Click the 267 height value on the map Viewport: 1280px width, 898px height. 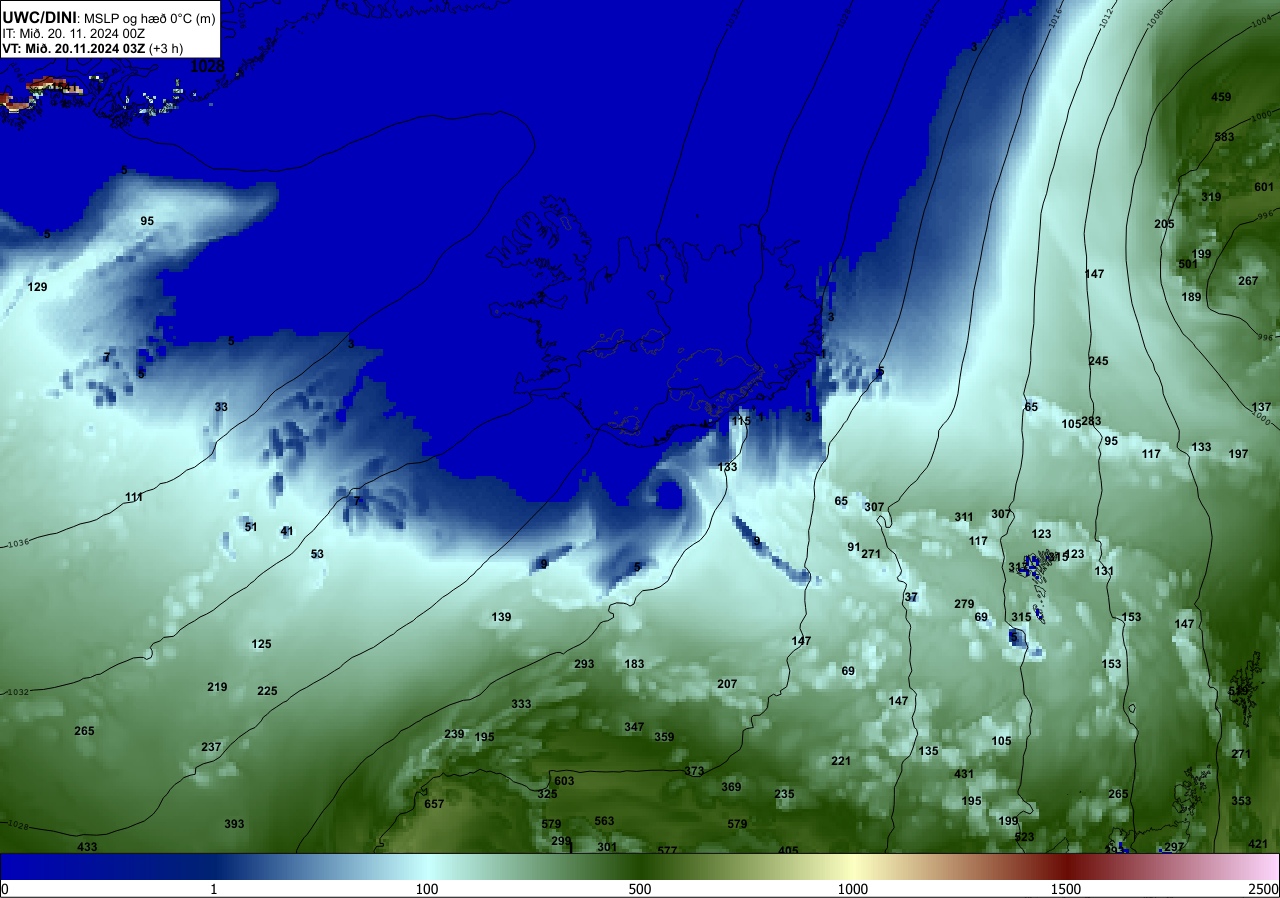click(x=1248, y=281)
